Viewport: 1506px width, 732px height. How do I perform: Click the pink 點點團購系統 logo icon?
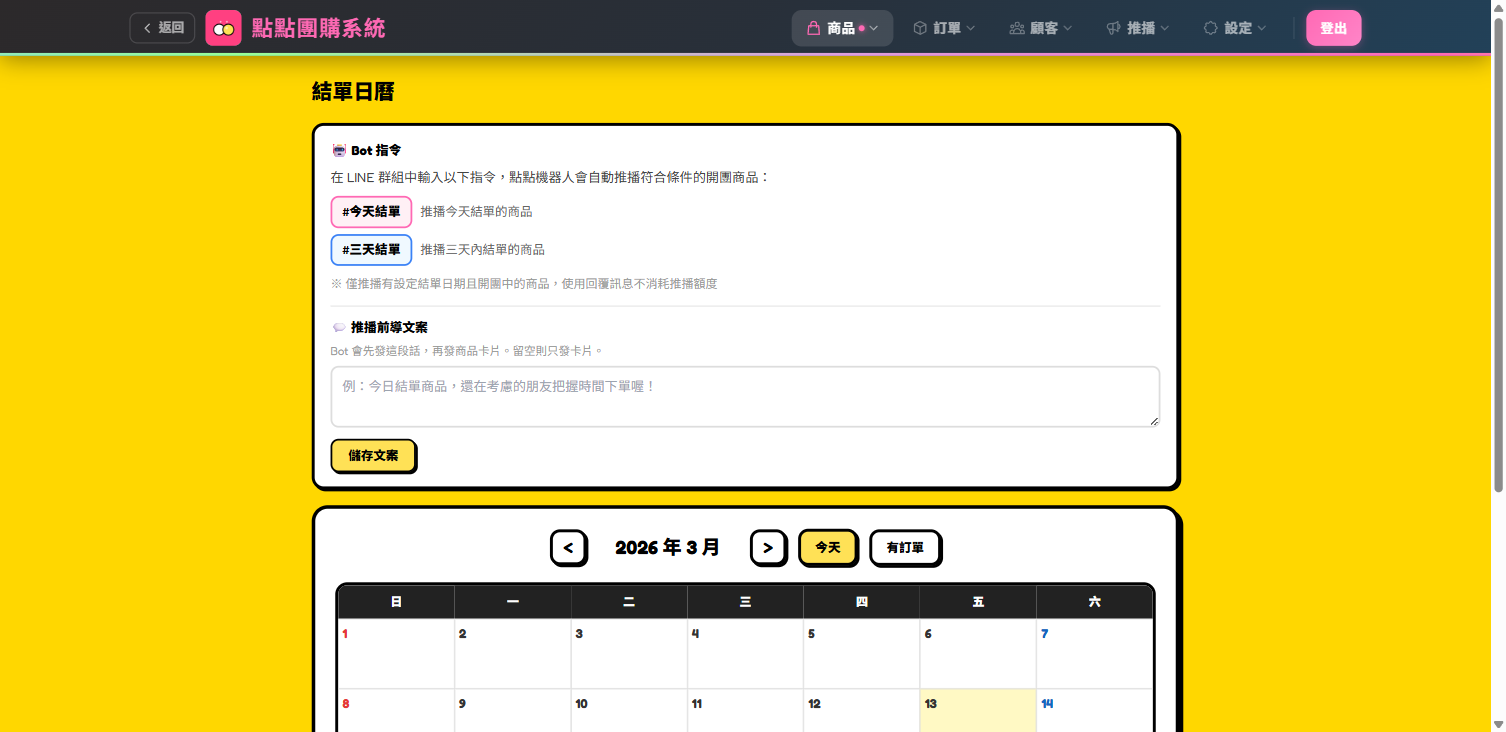(223, 28)
